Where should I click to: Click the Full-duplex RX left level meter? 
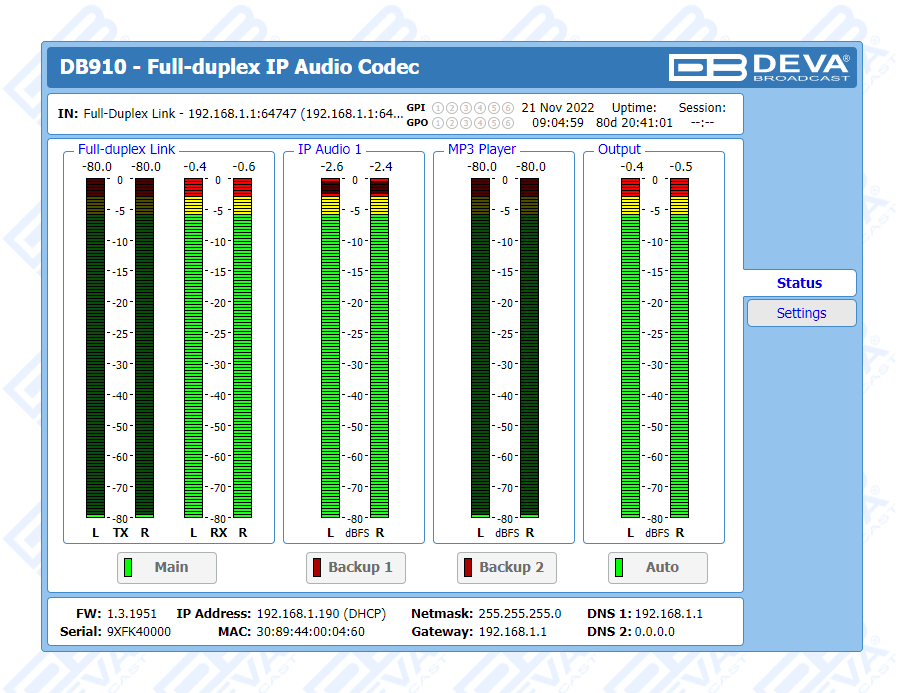coord(194,348)
